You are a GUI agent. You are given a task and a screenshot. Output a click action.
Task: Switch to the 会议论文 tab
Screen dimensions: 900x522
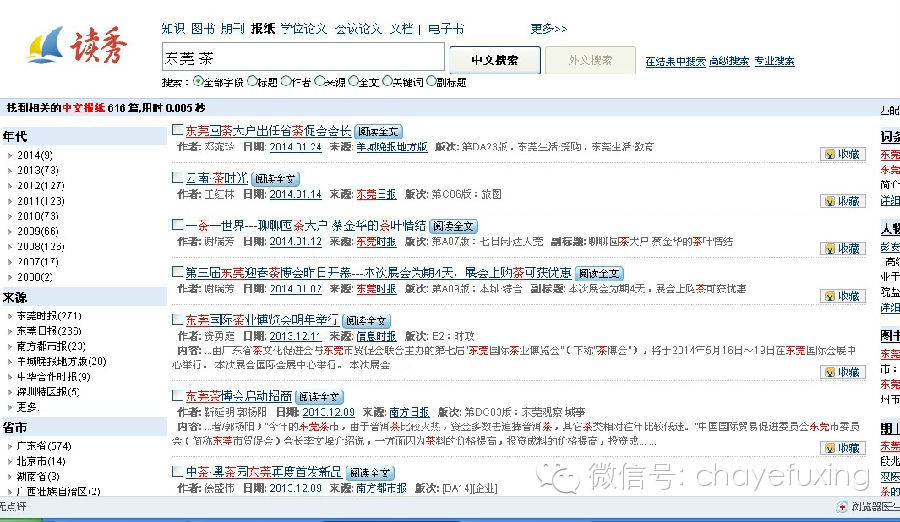coord(358,29)
